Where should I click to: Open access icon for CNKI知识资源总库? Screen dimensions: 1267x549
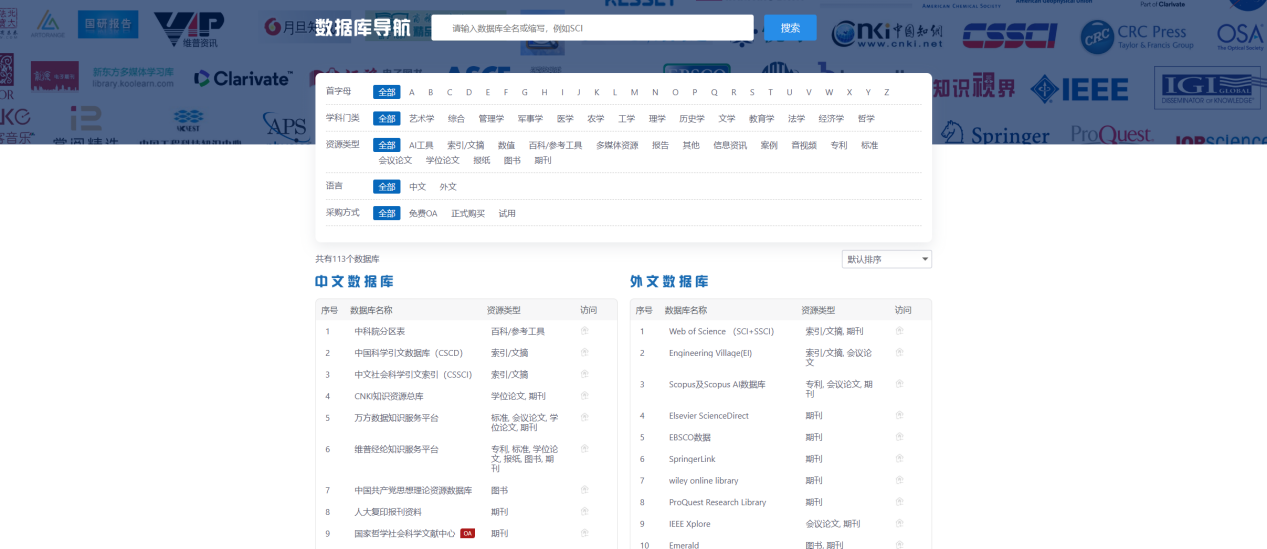point(585,396)
